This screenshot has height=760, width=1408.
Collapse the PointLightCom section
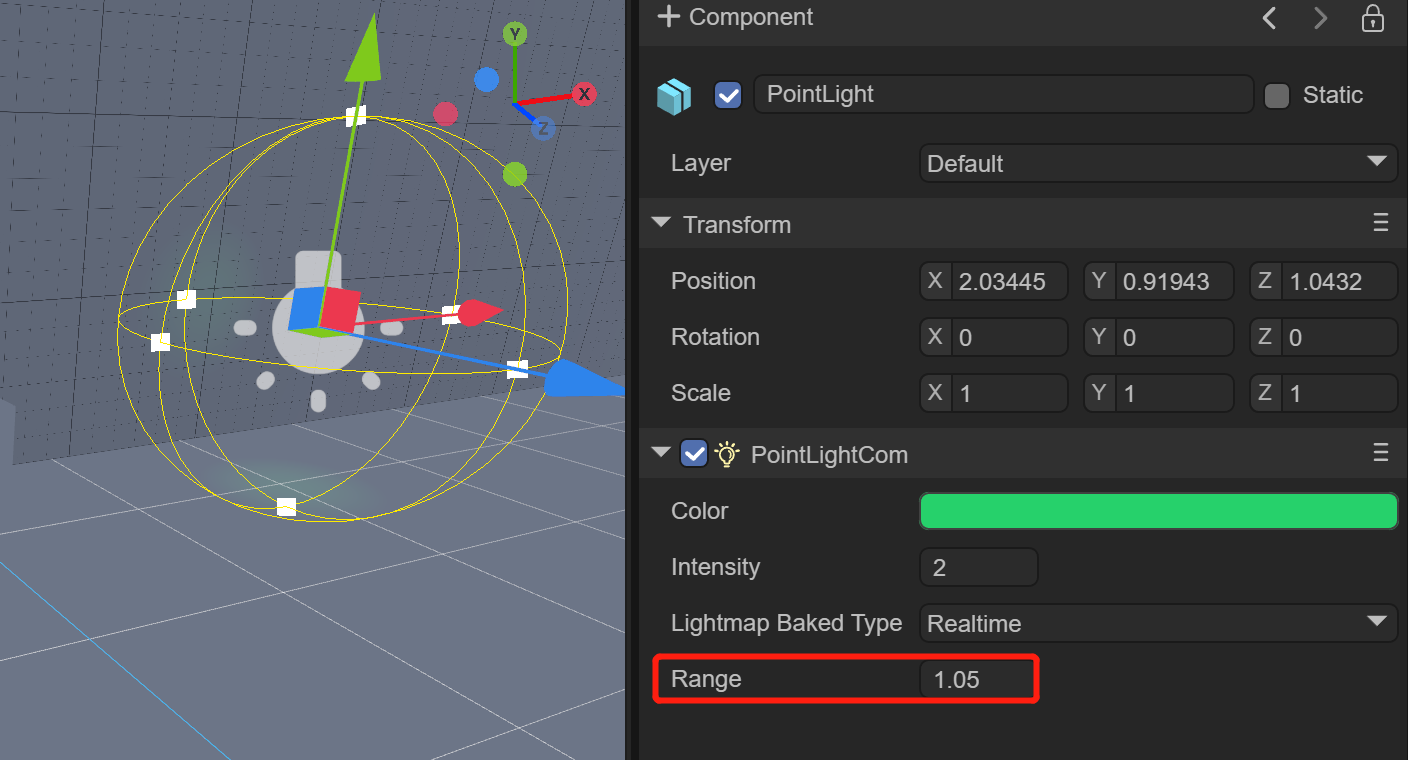(x=661, y=453)
